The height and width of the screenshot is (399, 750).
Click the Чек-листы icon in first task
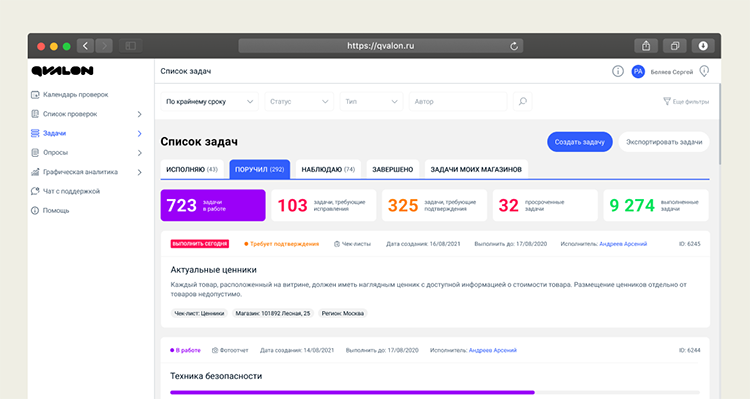pos(337,244)
